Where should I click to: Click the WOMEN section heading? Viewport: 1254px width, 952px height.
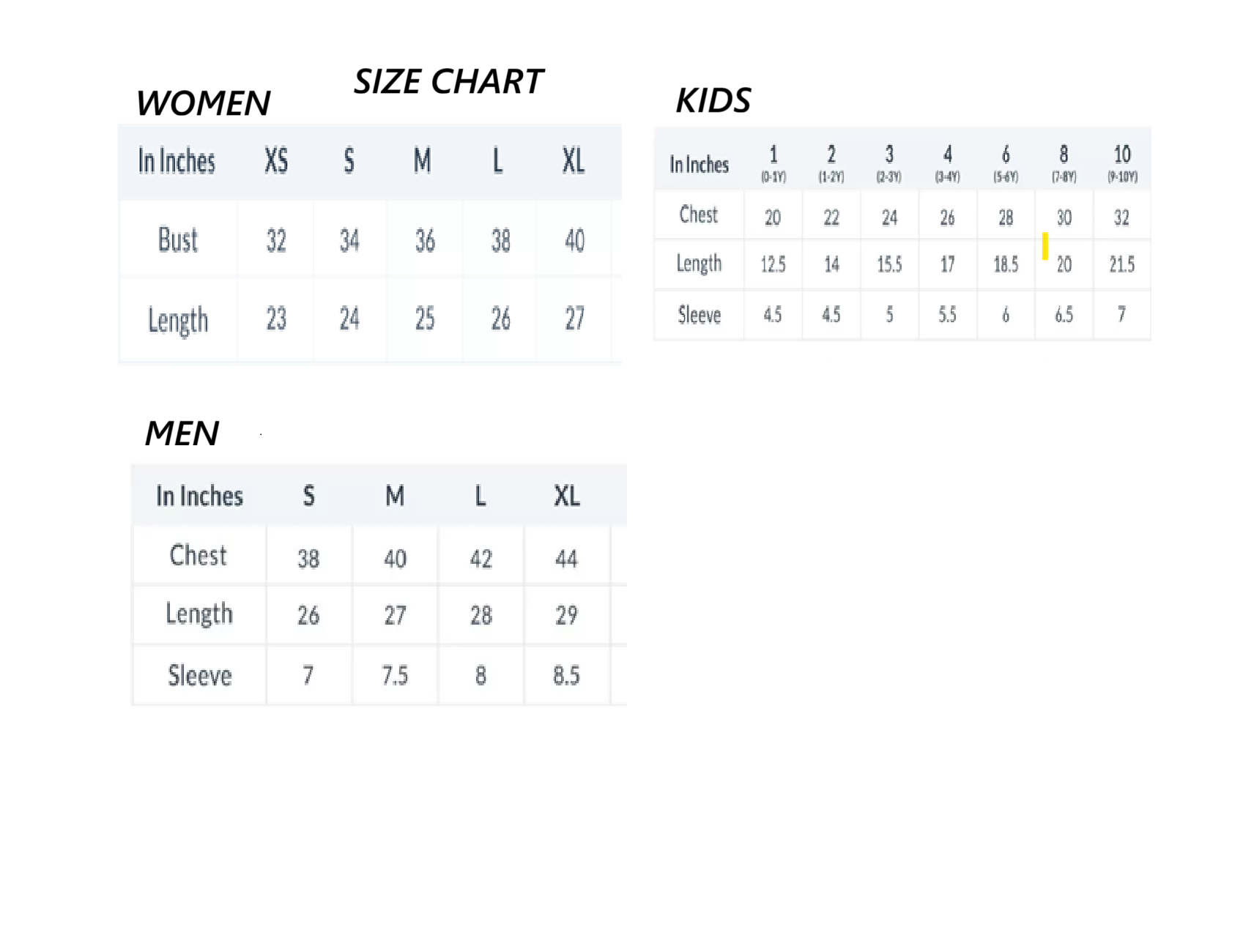click(203, 103)
